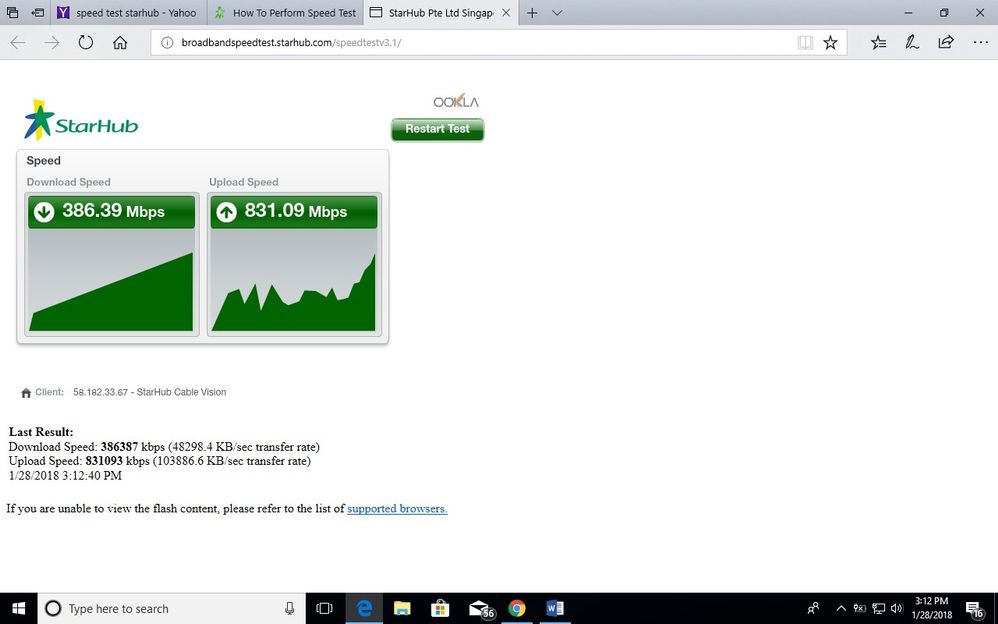Open Microsoft Word from the taskbar
Screen dimensions: 998x624
tap(554, 609)
